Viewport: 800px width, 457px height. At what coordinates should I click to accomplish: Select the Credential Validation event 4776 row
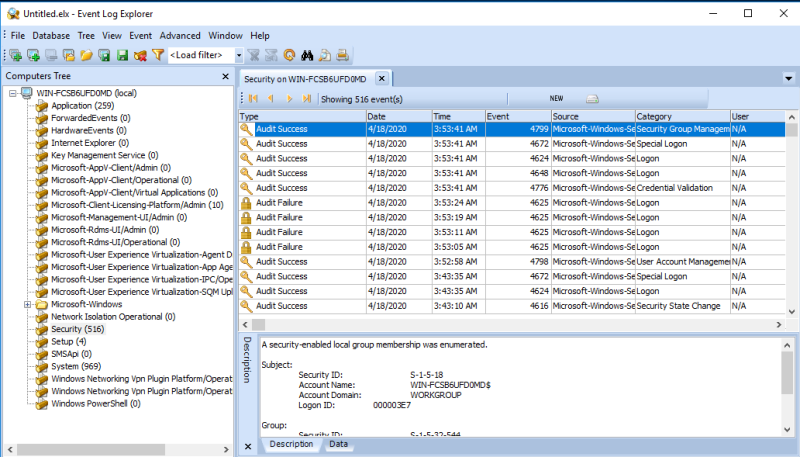point(512,188)
